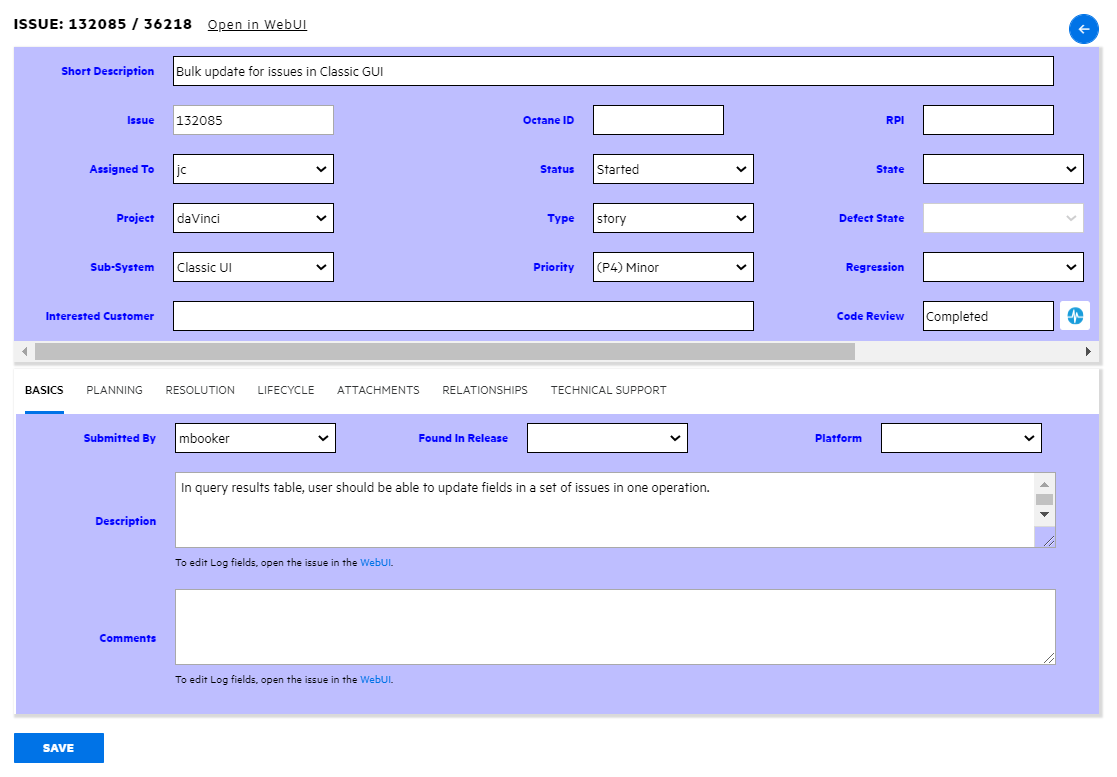This screenshot has width=1117, height=777.
Task: Choose a Priority from the dropdown
Action: (672, 267)
